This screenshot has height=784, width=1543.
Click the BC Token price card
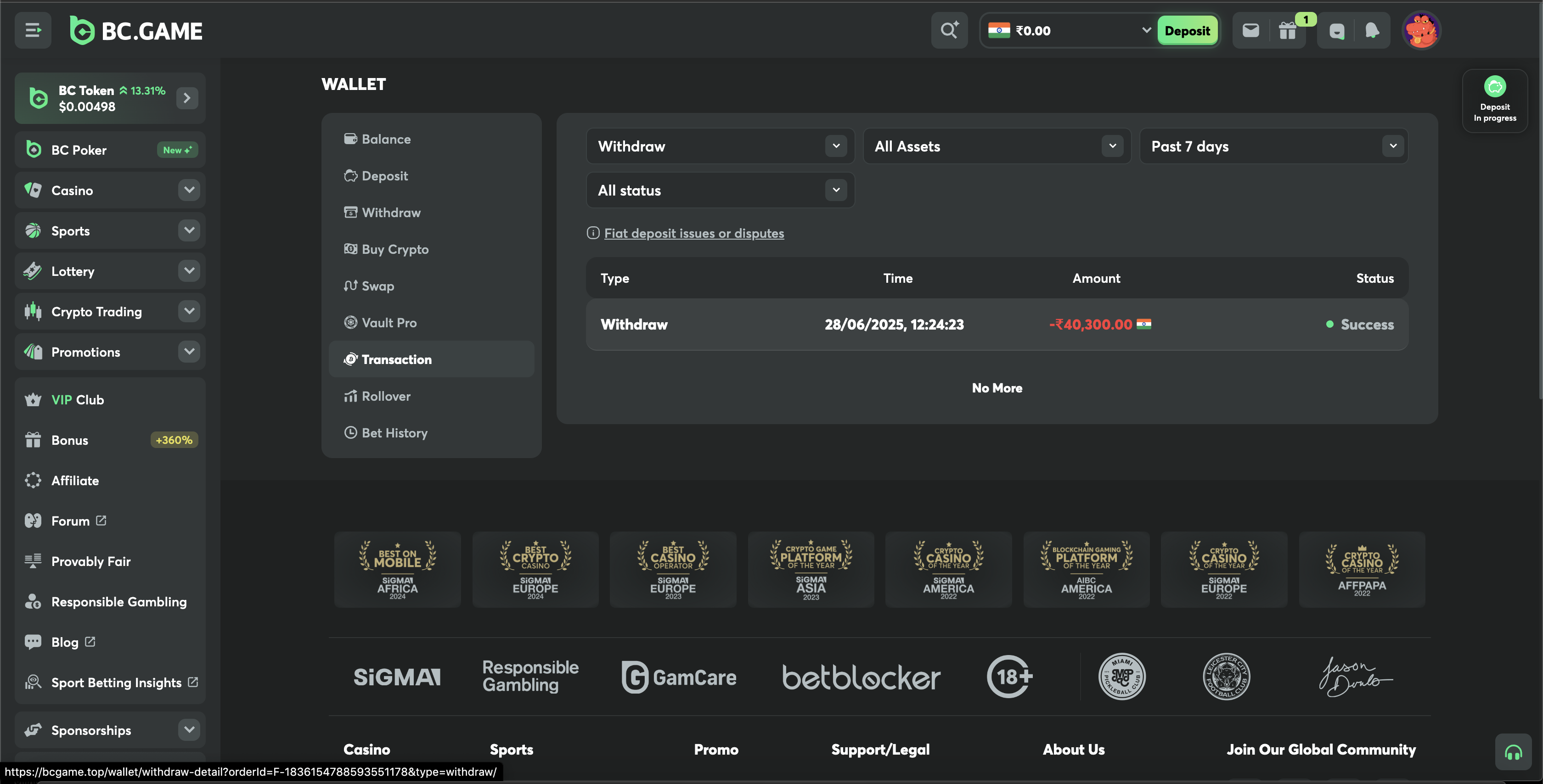point(110,98)
